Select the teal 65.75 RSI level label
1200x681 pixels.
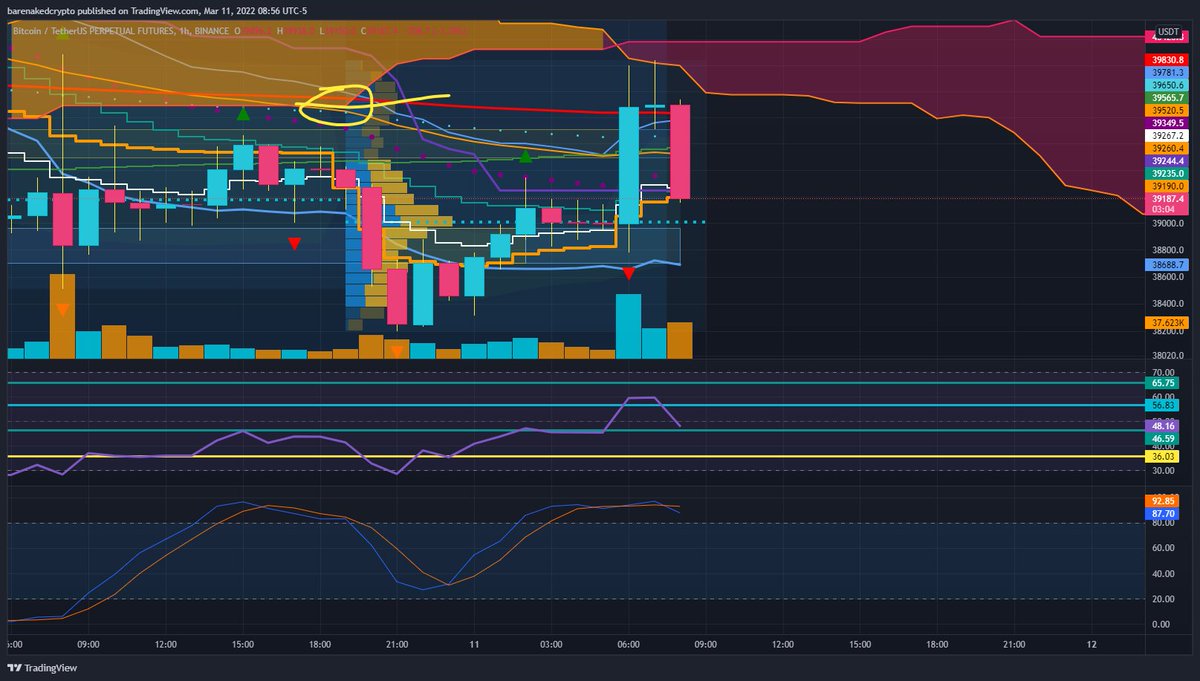pos(1162,382)
